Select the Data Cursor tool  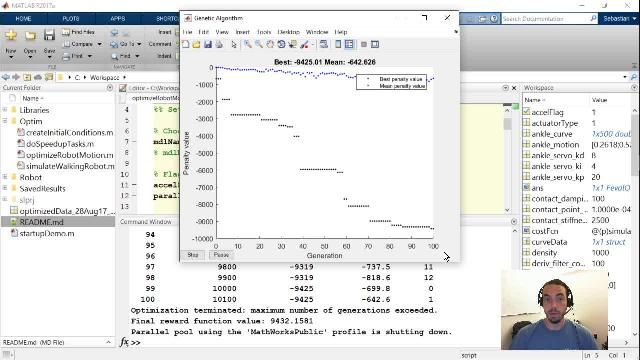[292, 44]
